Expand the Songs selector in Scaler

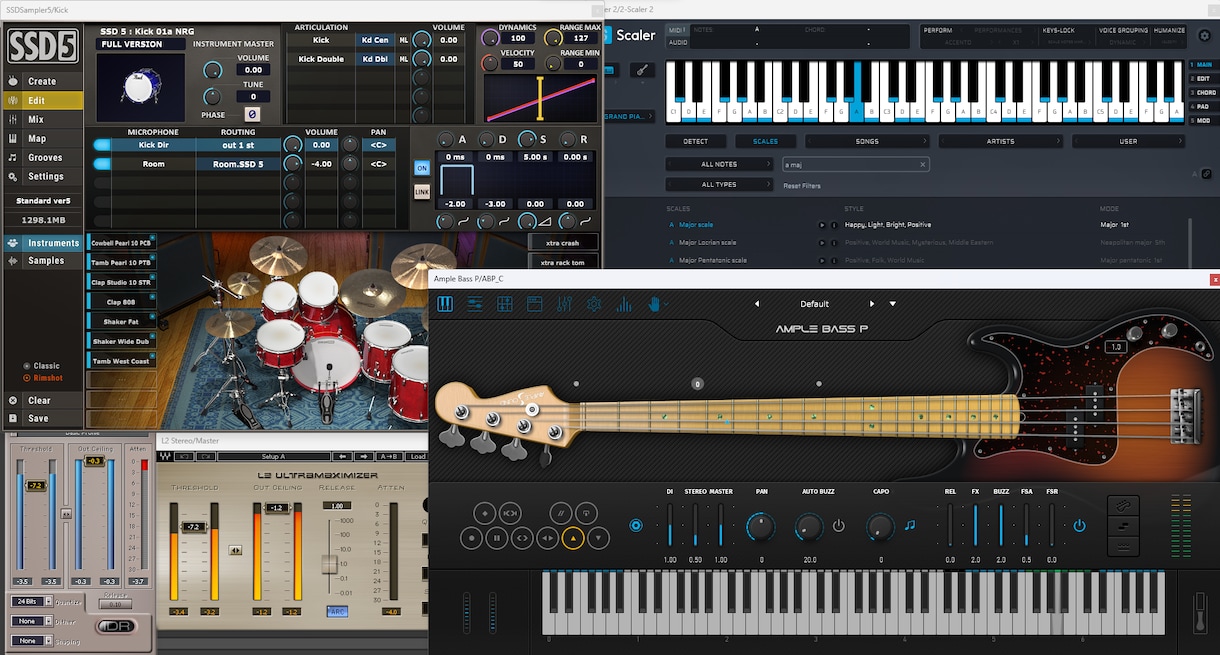[x=867, y=141]
